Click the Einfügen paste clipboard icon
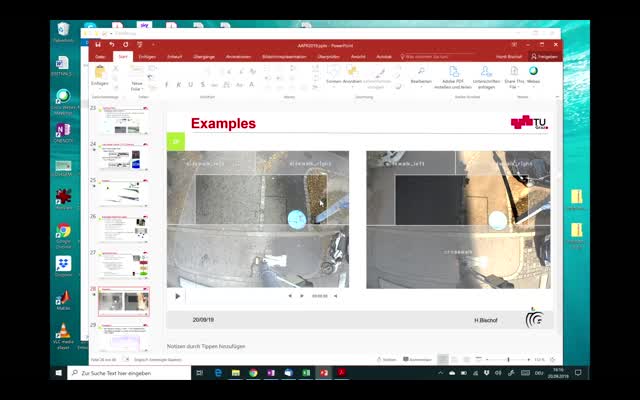 pyautogui.click(x=100, y=72)
